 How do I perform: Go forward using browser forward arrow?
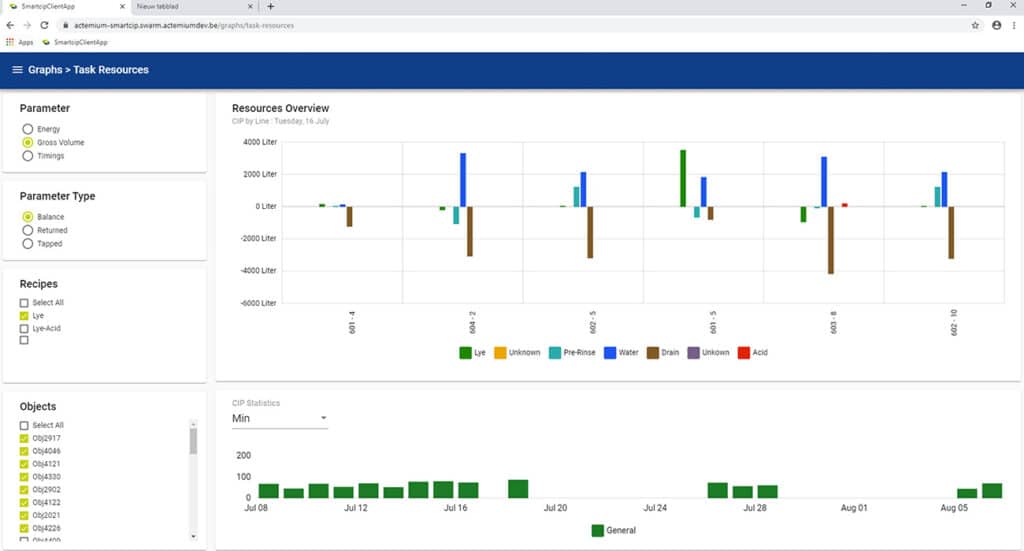[27, 25]
